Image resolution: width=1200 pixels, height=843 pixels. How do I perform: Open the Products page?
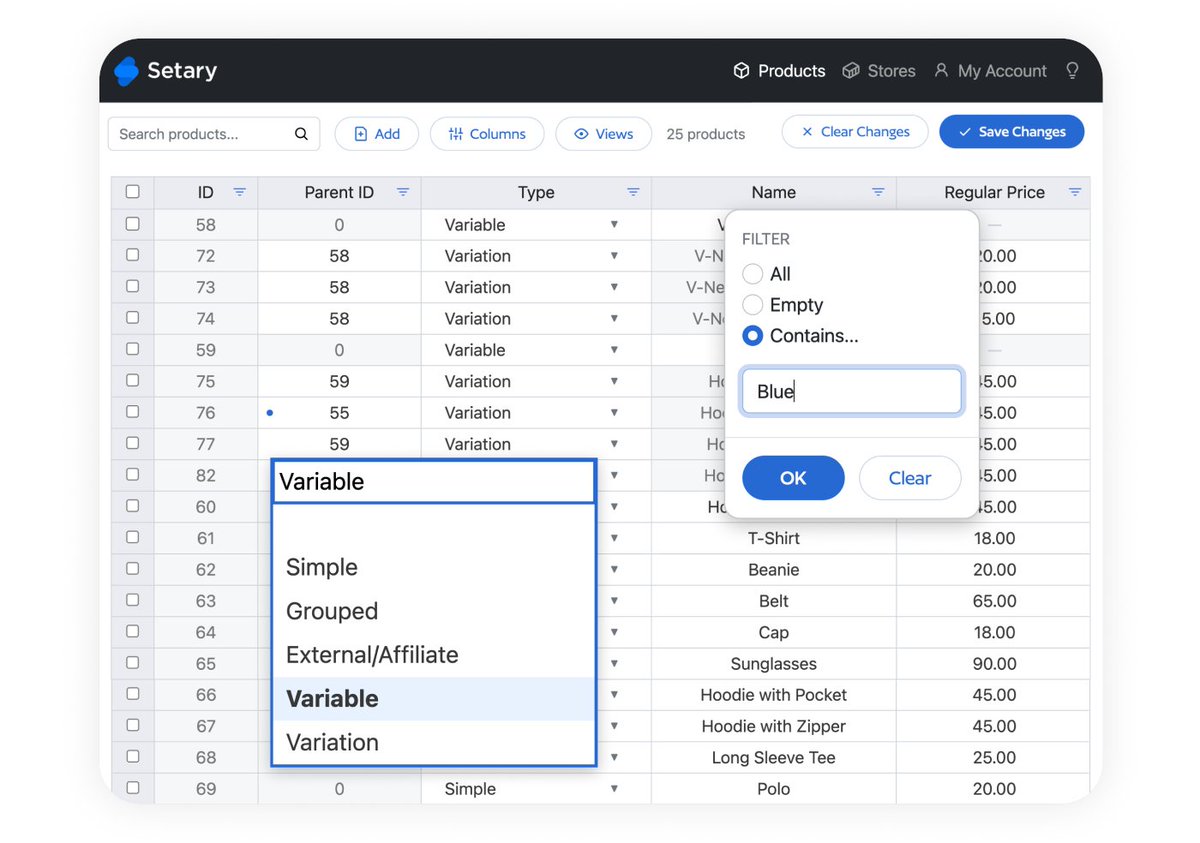click(779, 71)
